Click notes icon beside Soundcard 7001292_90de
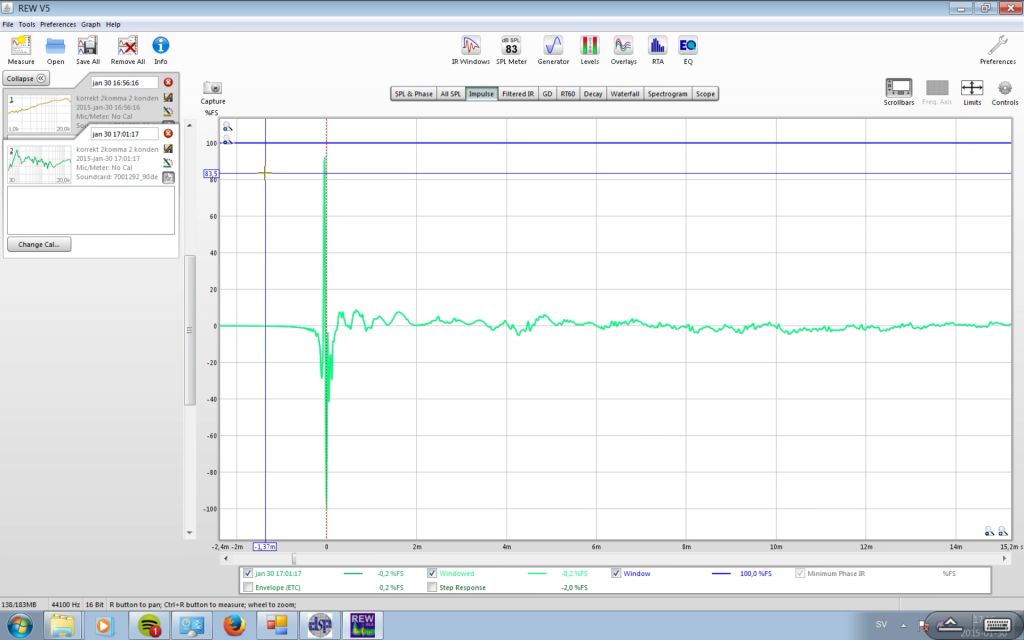The width and height of the screenshot is (1024, 640). [x=168, y=177]
